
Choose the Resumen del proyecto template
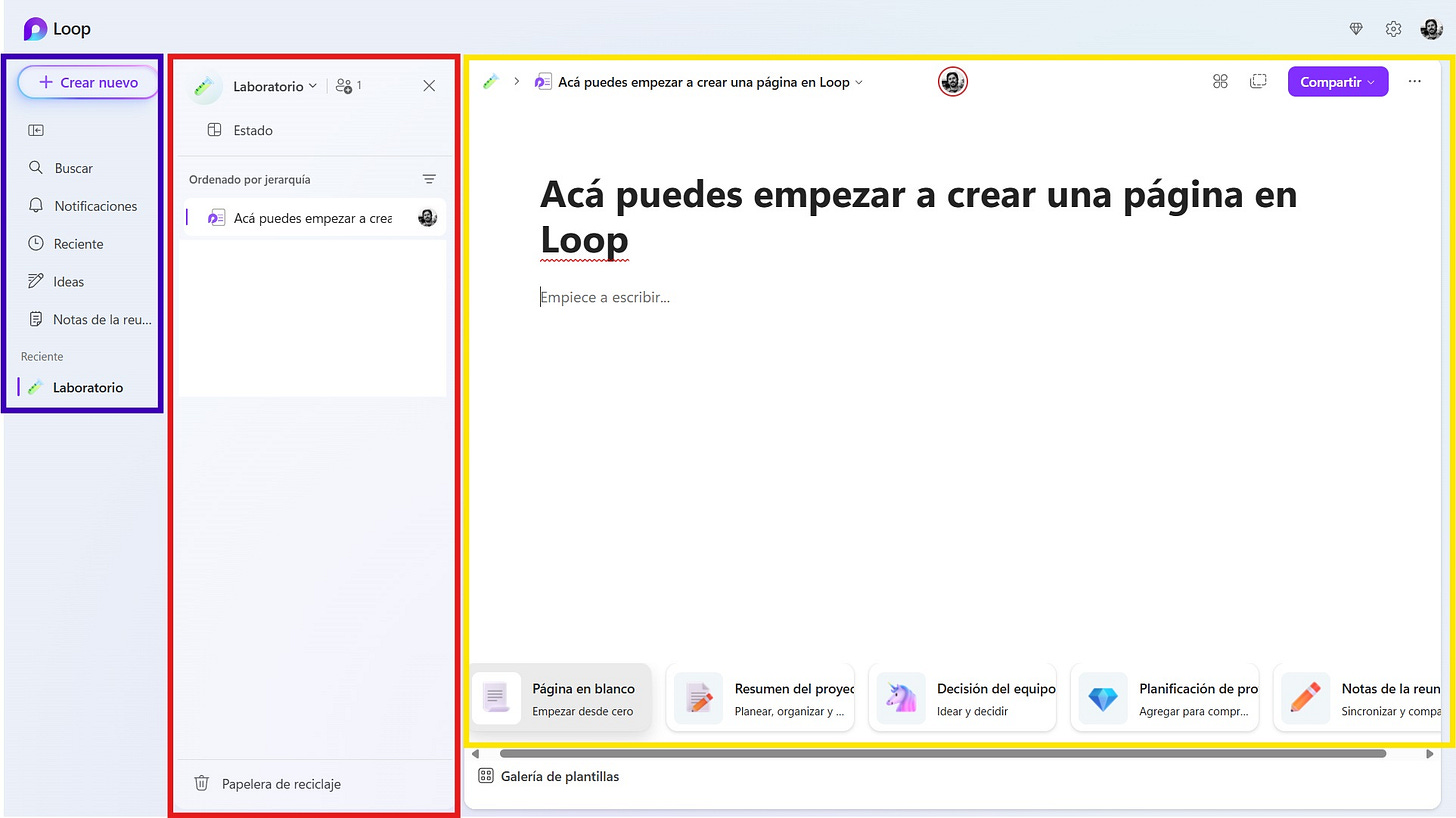coord(760,698)
